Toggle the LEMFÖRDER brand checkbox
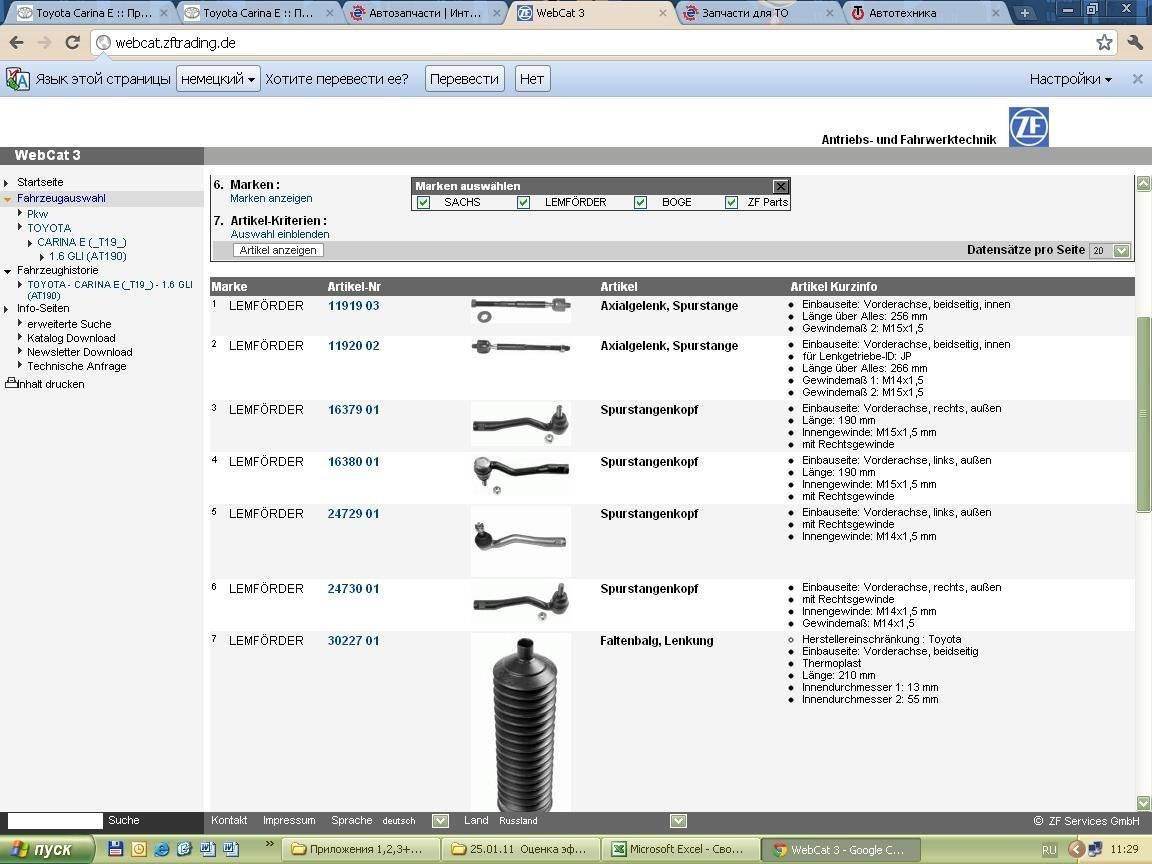 tap(523, 202)
